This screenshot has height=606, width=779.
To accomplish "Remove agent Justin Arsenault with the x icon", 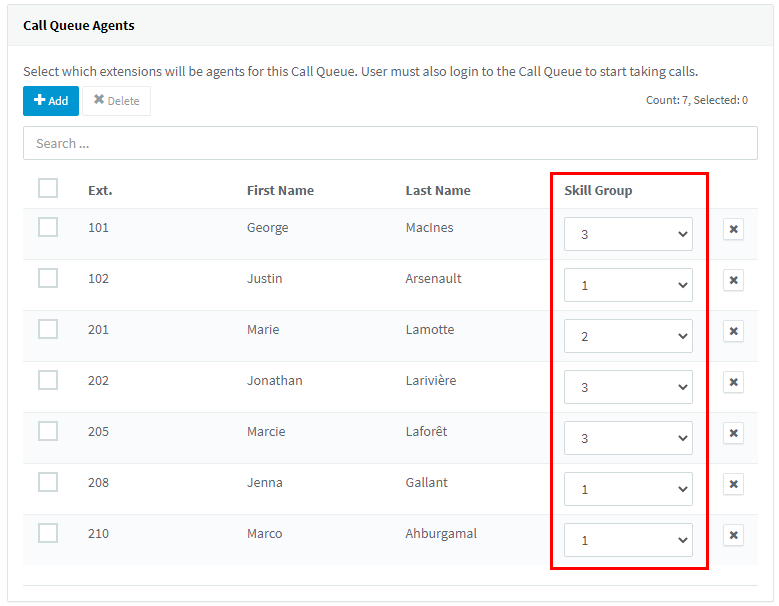I will point(733,280).
